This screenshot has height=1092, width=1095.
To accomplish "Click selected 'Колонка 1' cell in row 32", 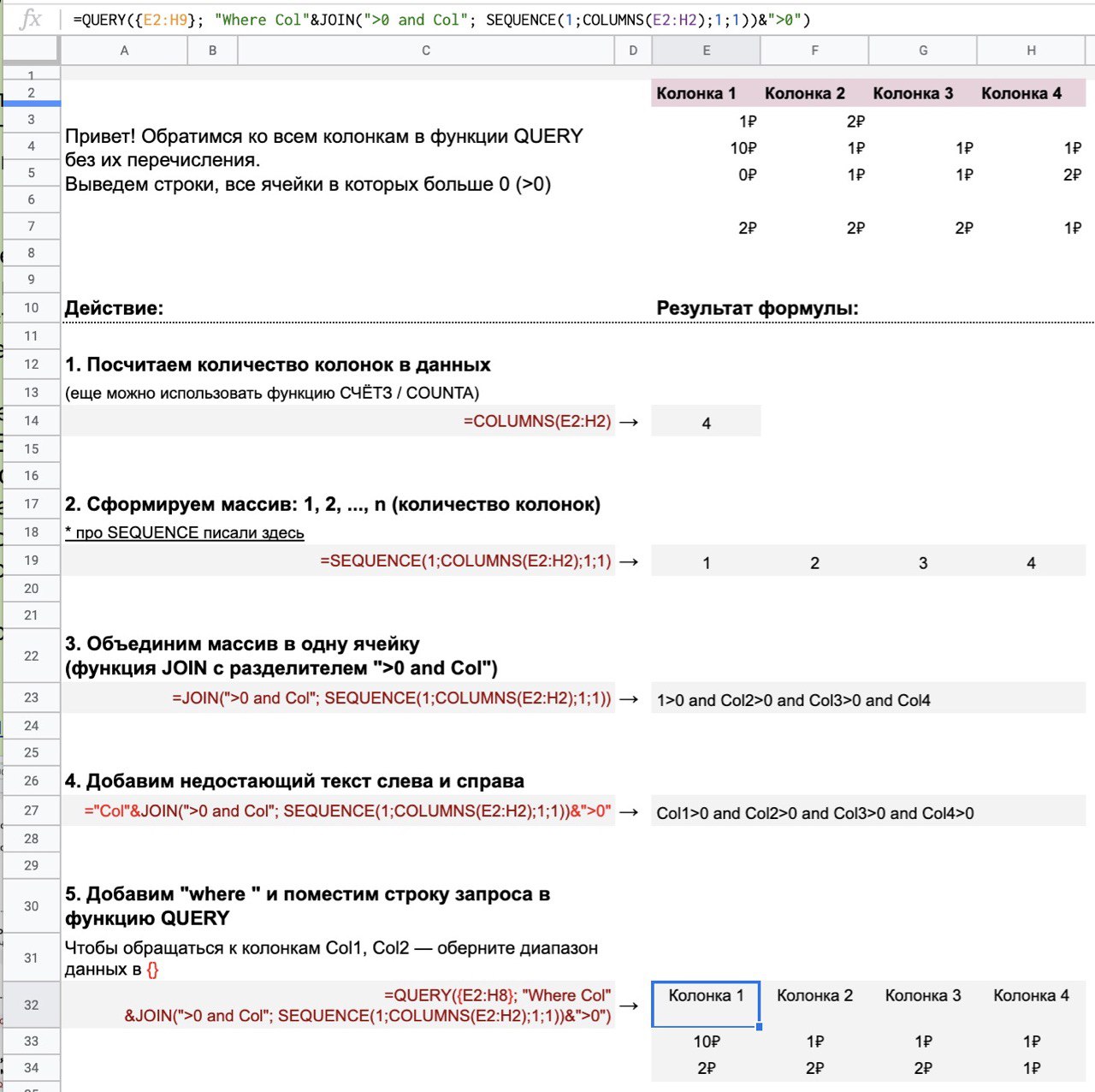I will 707,1005.
